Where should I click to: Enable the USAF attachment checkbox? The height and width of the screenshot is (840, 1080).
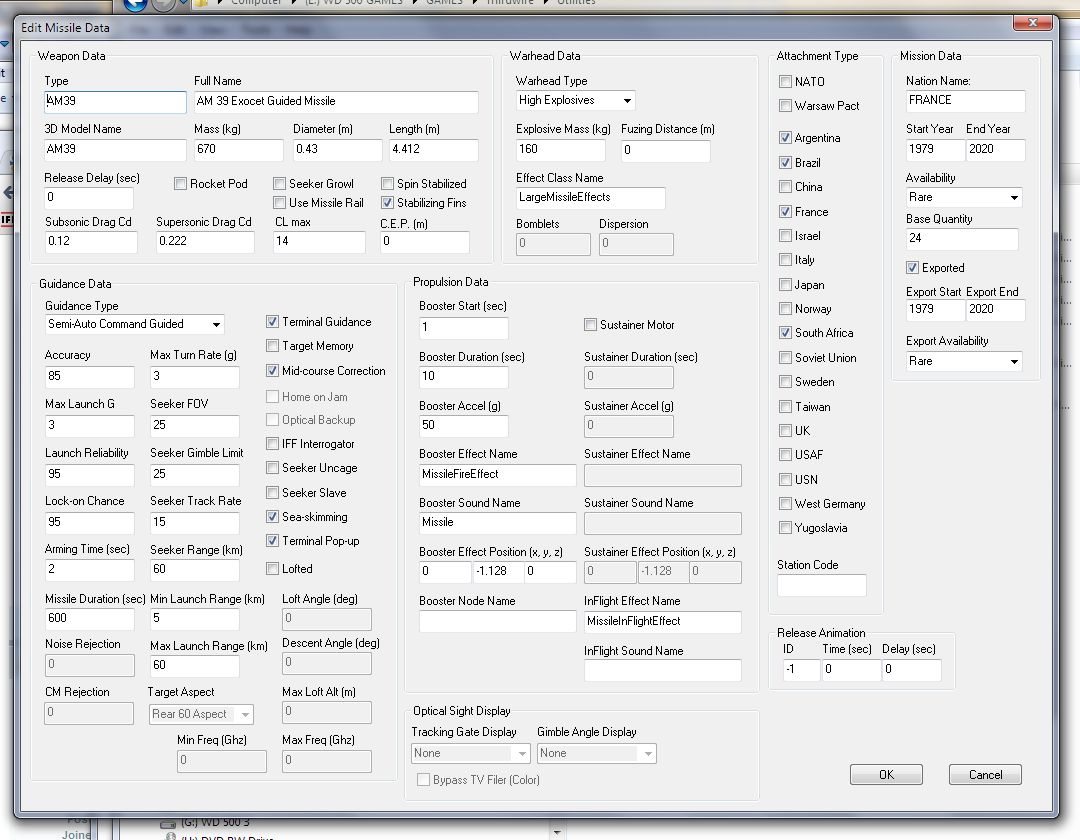(x=785, y=454)
